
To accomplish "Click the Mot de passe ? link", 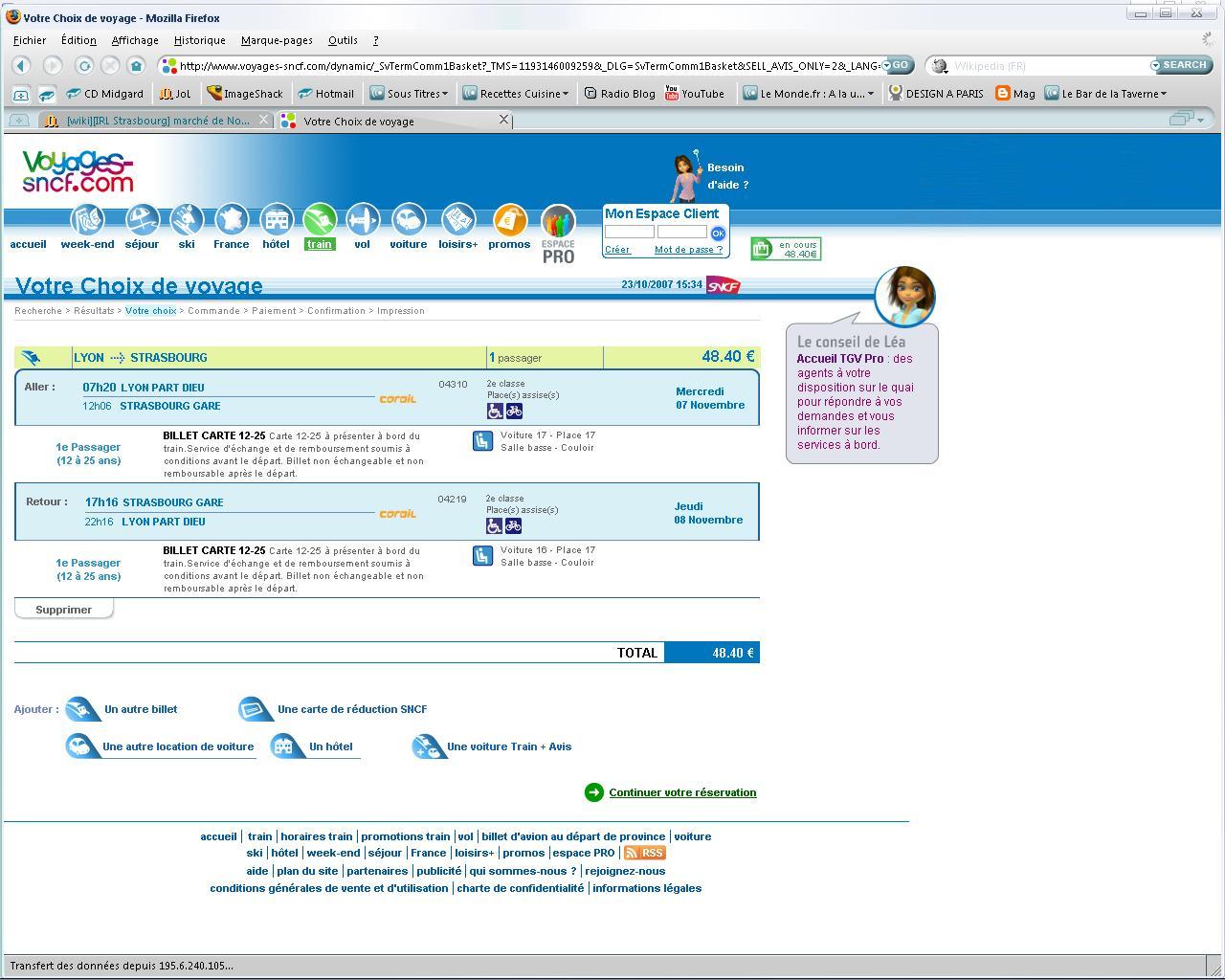I will [x=688, y=250].
